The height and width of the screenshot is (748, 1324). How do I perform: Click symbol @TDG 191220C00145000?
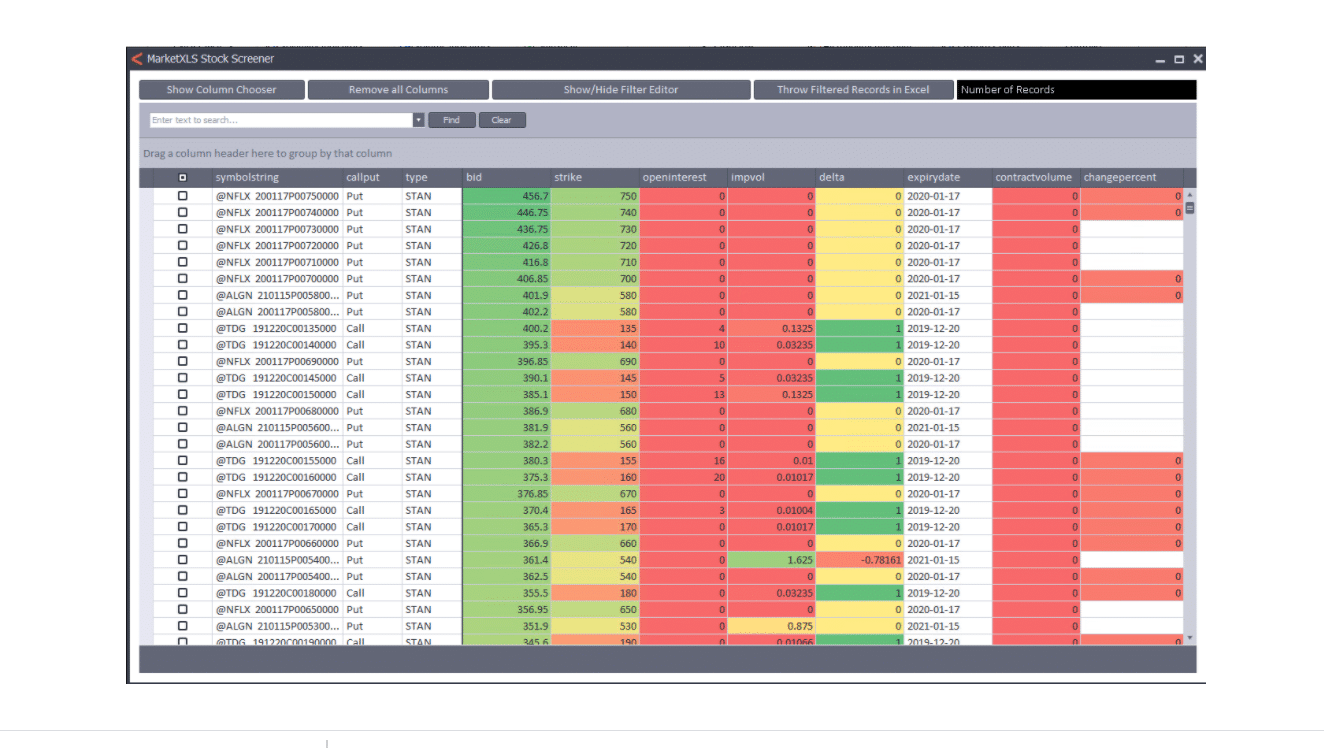tap(277, 378)
